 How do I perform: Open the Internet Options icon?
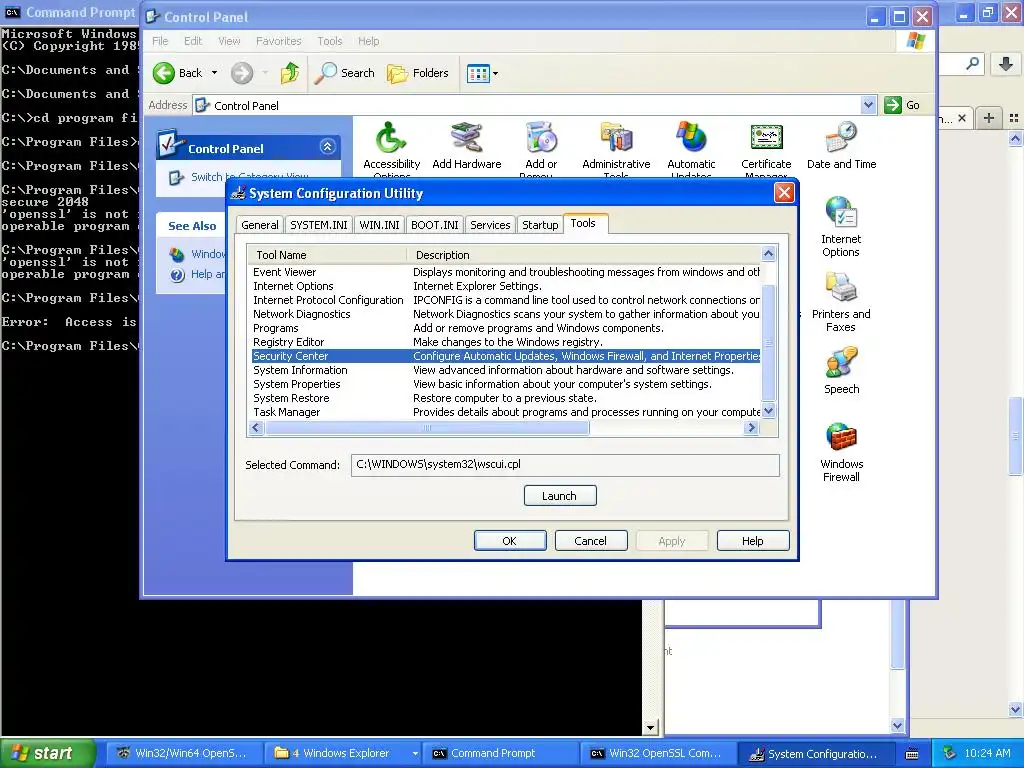point(841,213)
